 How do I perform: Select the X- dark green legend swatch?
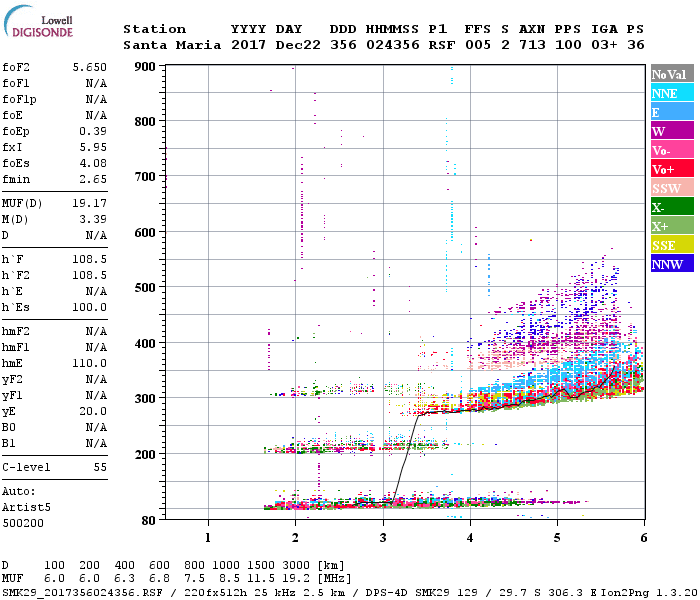pos(672,207)
